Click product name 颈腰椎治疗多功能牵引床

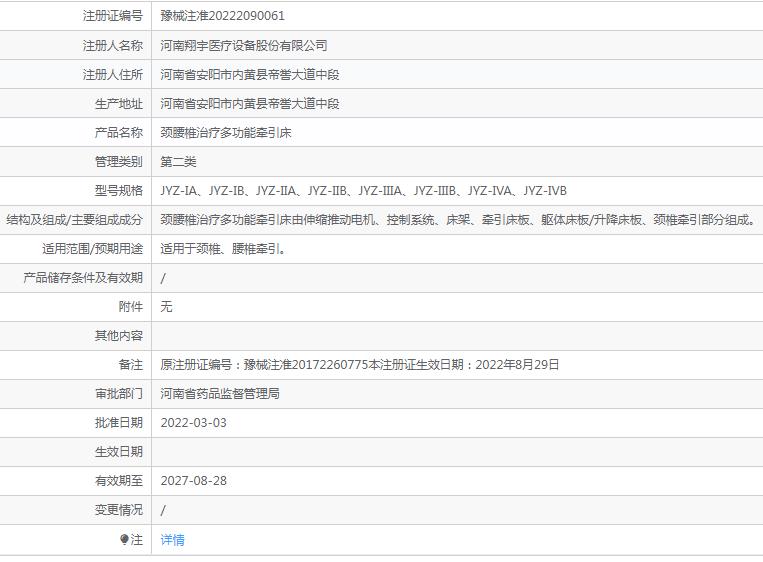pos(226,132)
